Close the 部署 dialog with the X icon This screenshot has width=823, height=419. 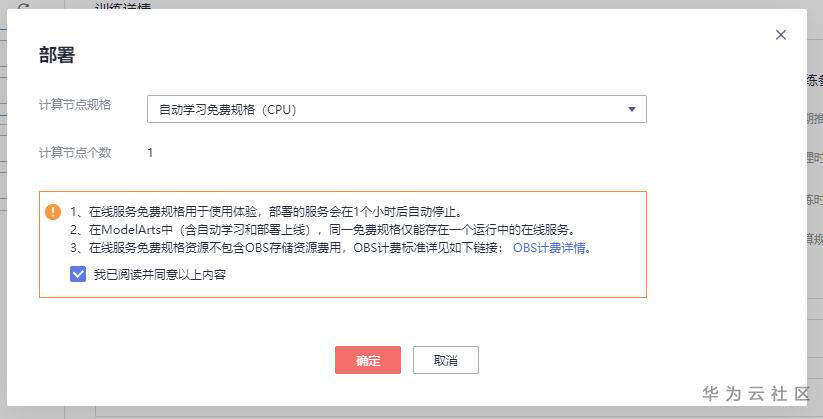coord(781,35)
